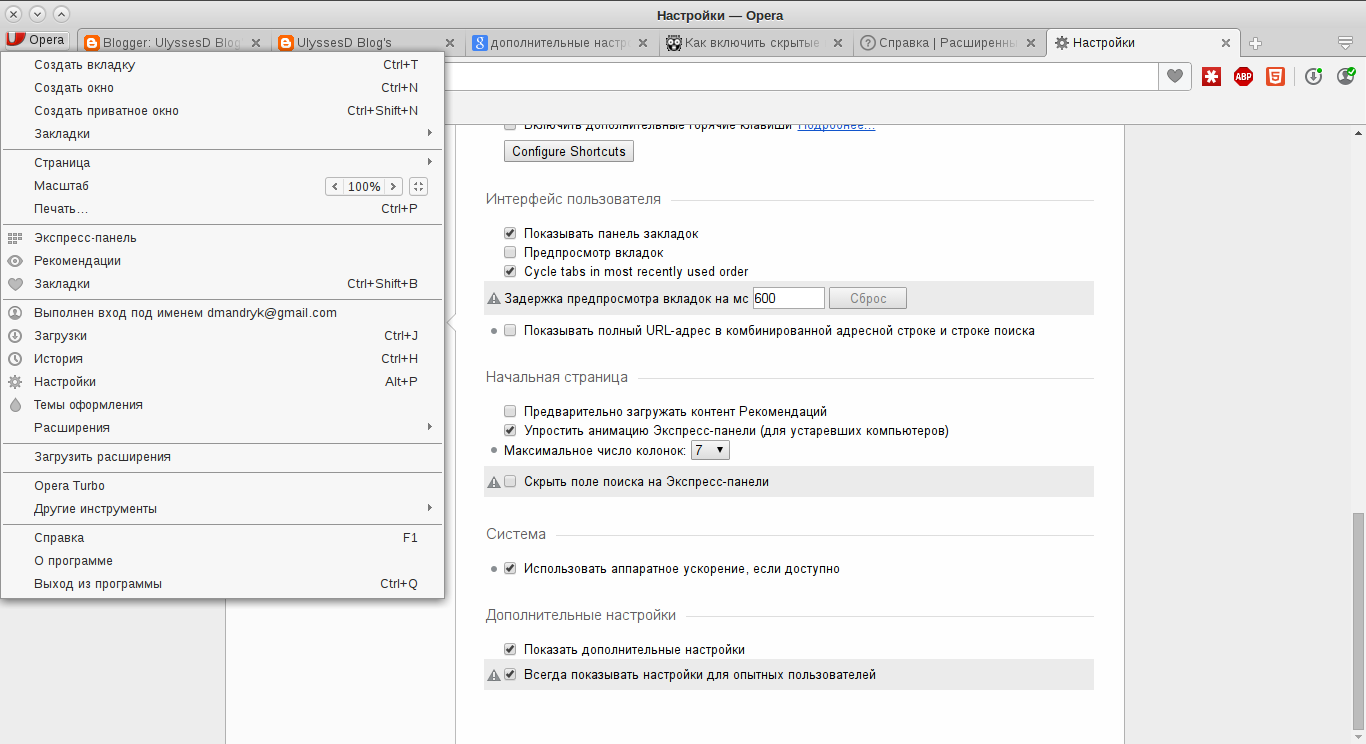Screen dimensions: 1366x744
Task: Click the Configure Shortcuts button
Action: tap(568, 151)
